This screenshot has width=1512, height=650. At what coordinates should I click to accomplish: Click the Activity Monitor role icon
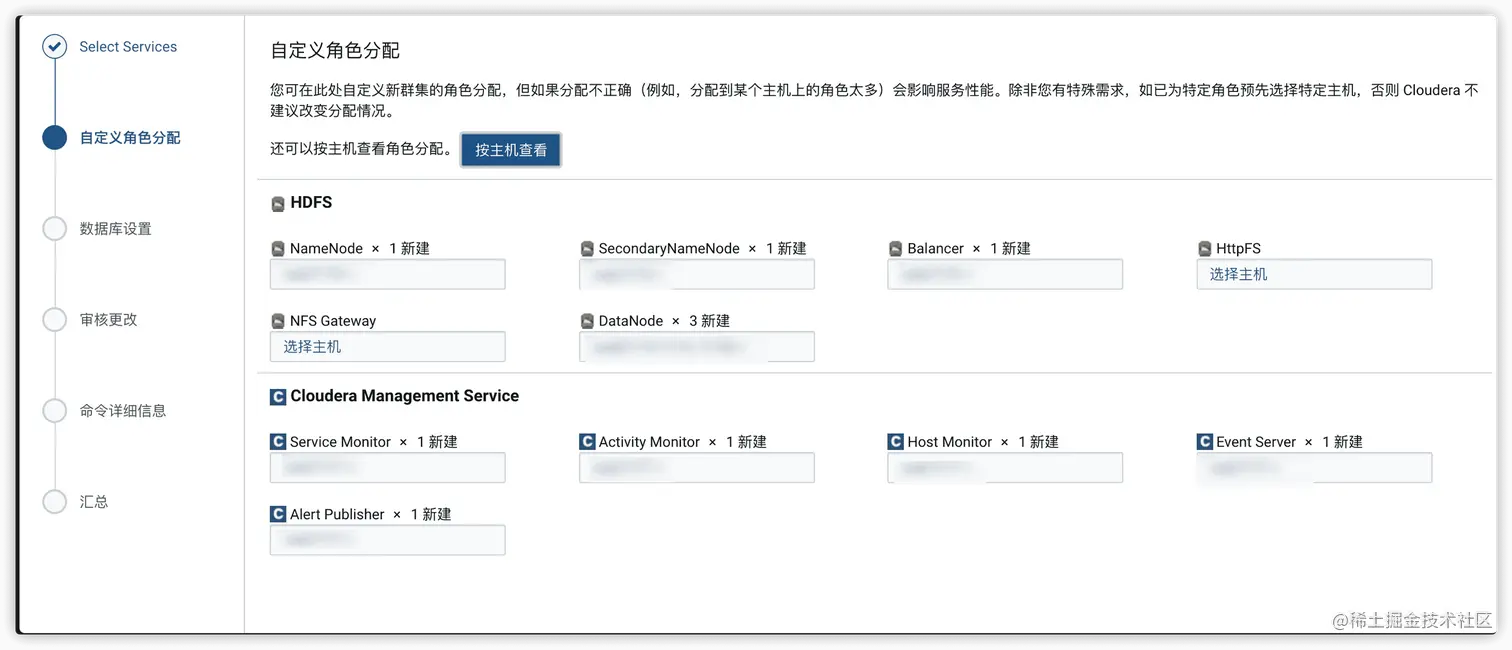[x=587, y=442]
